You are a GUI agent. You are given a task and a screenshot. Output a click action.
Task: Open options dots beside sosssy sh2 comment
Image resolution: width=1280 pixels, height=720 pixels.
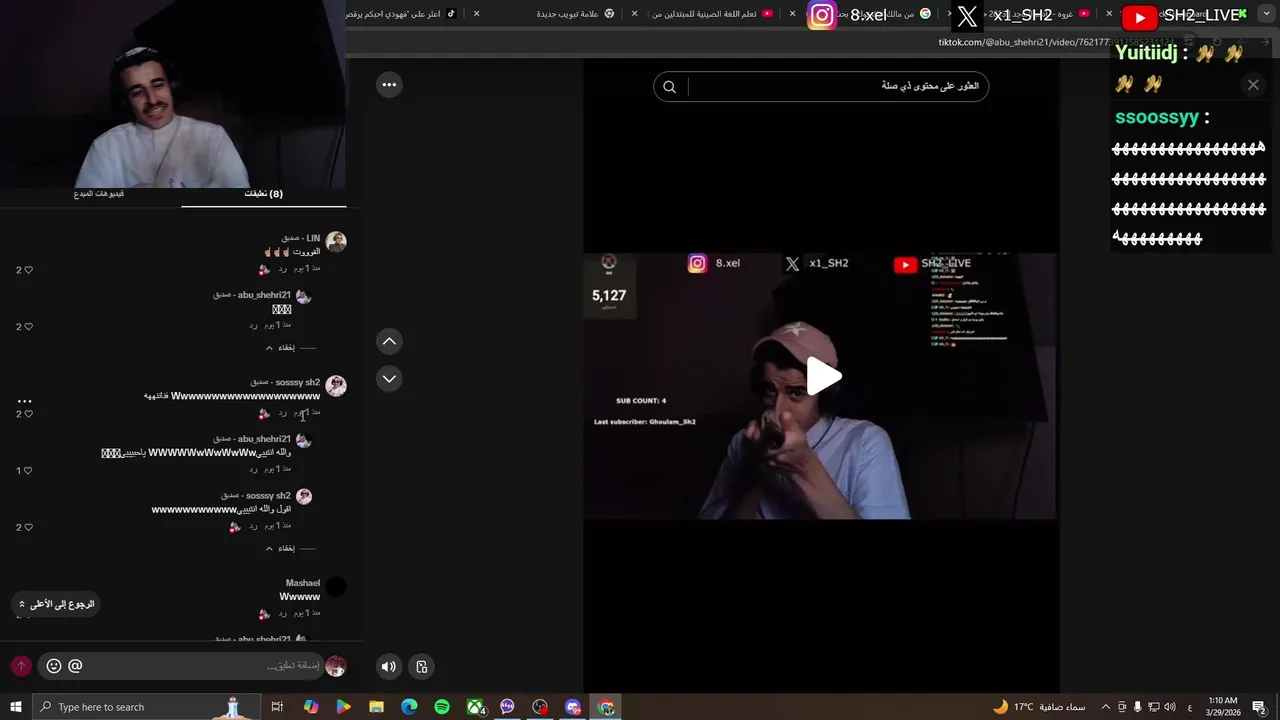(x=25, y=401)
